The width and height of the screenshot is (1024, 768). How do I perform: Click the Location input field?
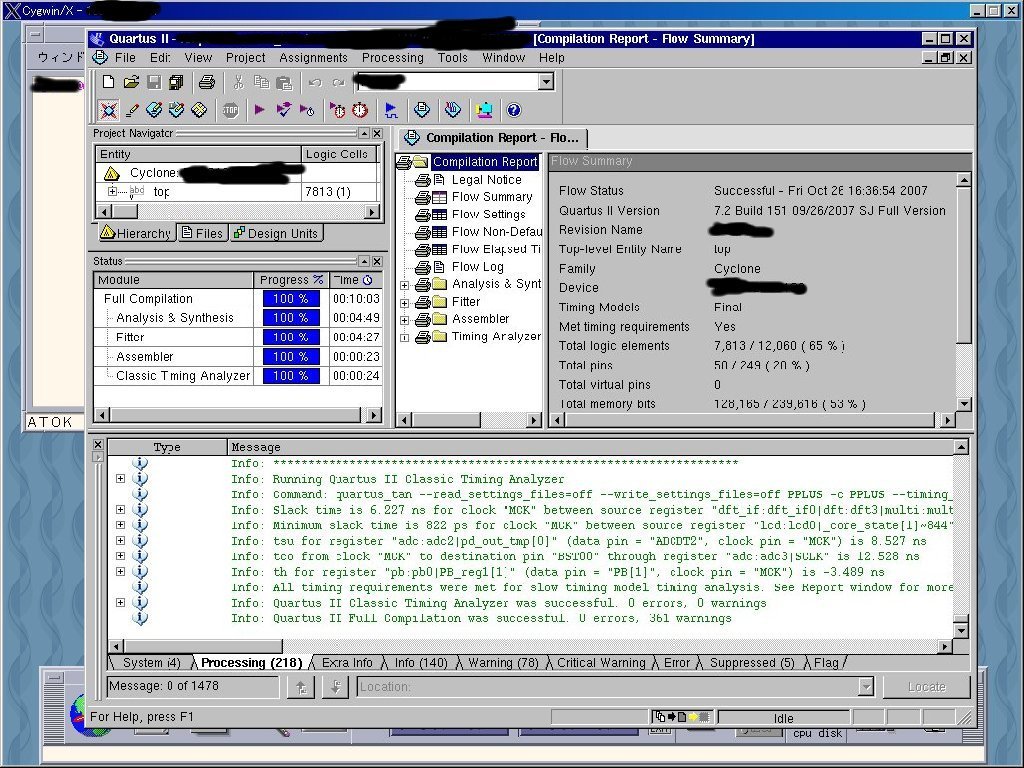pos(608,686)
